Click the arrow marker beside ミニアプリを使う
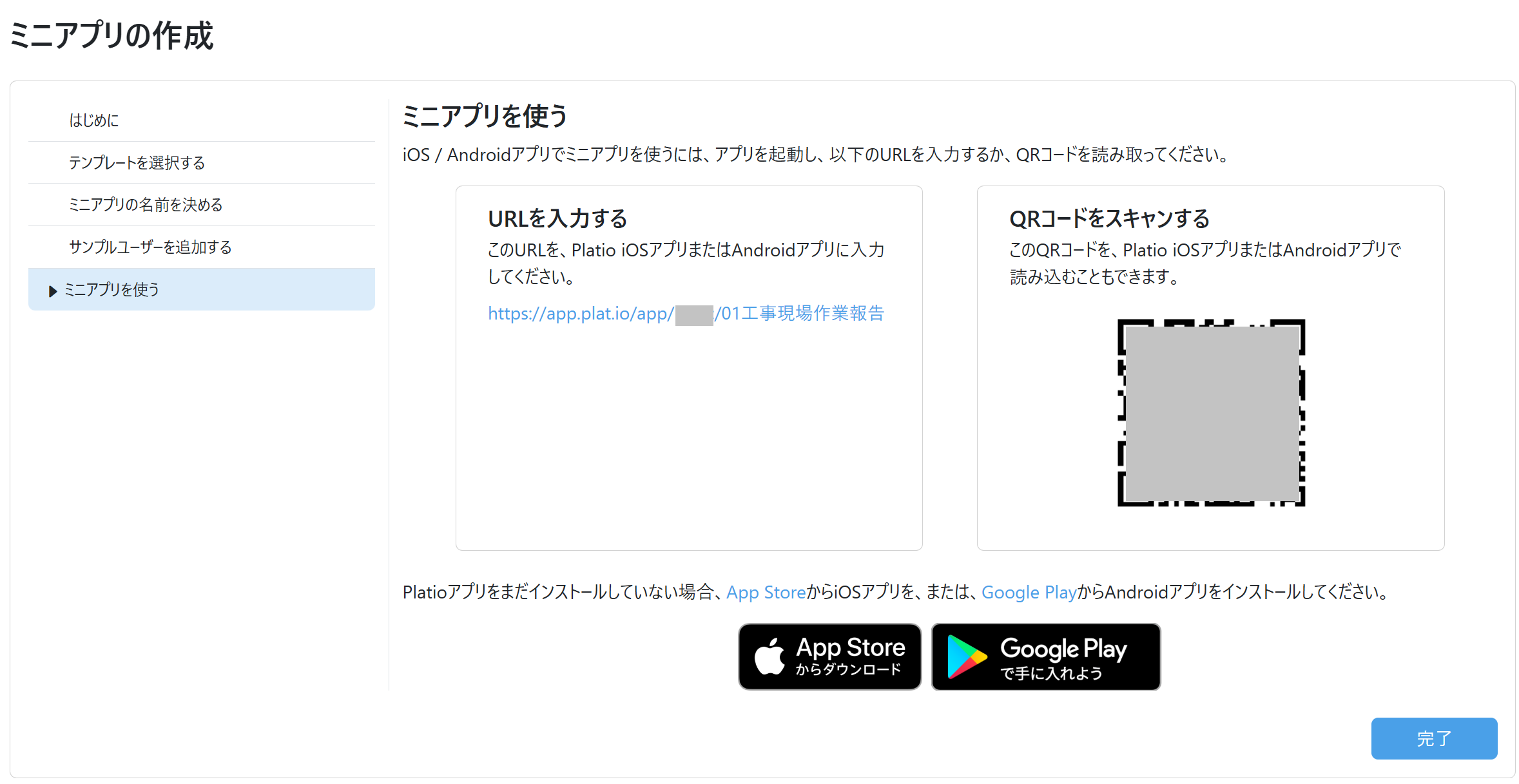Screen dimensions: 1519x784 pyautogui.click(x=53, y=291)
